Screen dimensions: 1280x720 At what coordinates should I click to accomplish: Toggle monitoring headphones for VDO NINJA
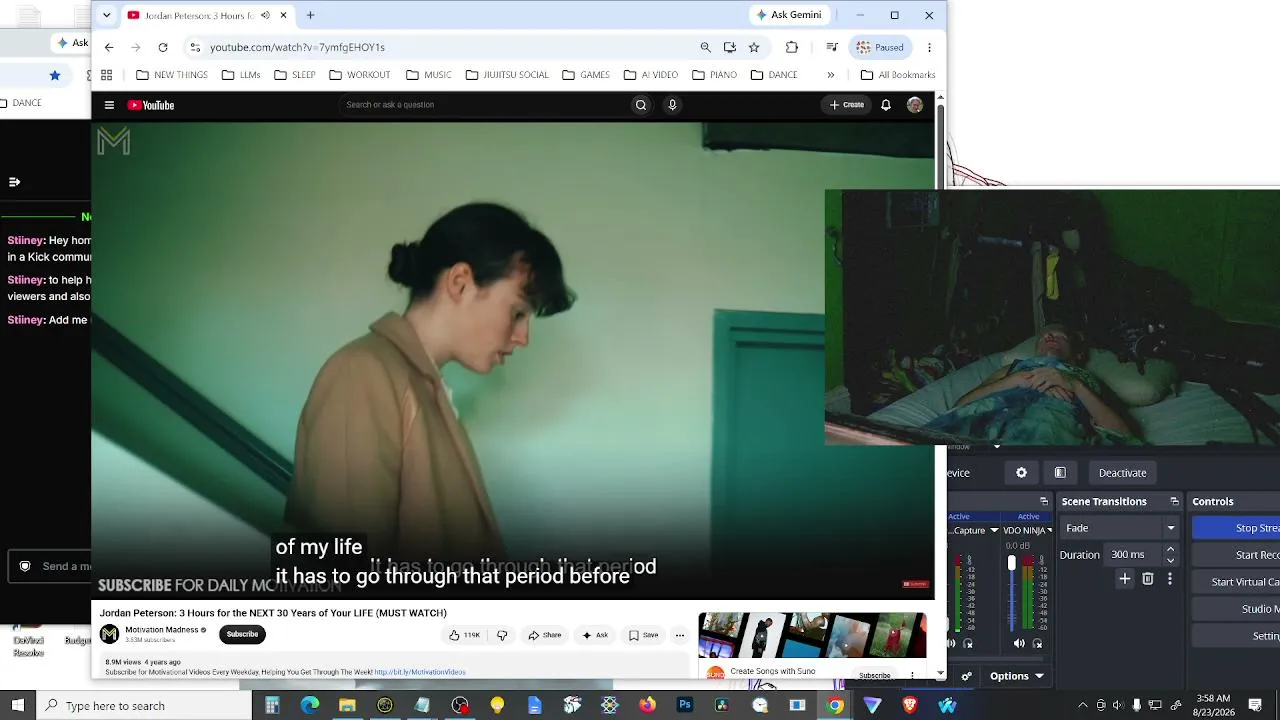(x=1037, y=643)
